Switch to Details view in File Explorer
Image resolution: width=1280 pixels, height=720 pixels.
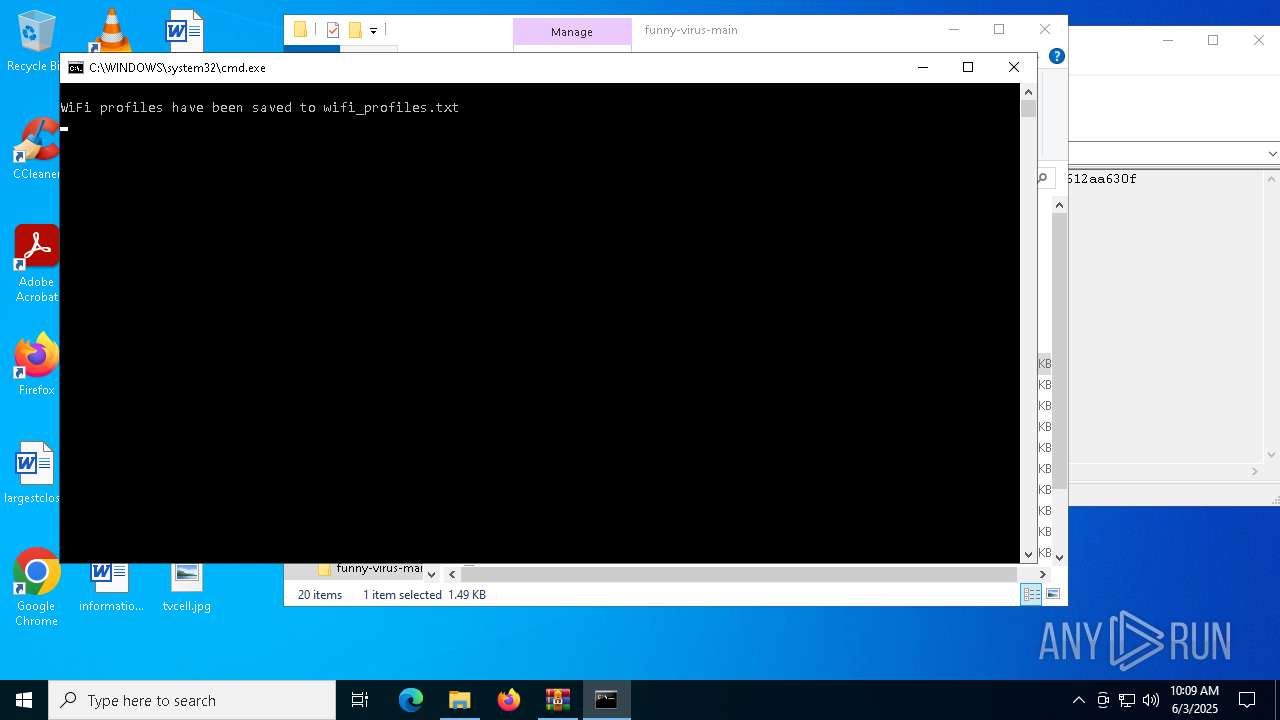1031,594
